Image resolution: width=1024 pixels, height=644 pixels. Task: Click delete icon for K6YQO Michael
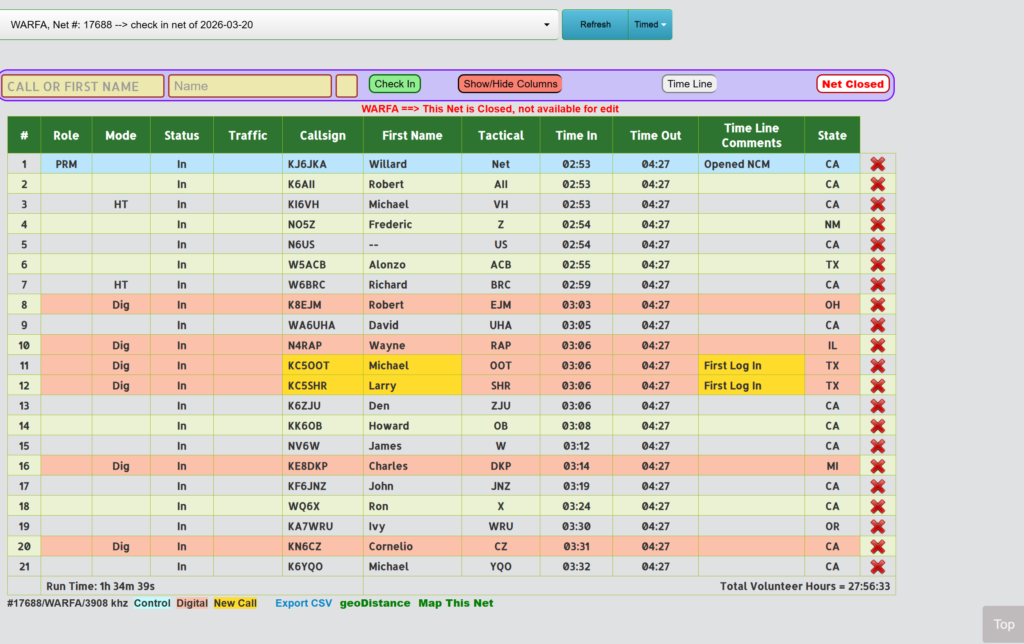point(878,567)
